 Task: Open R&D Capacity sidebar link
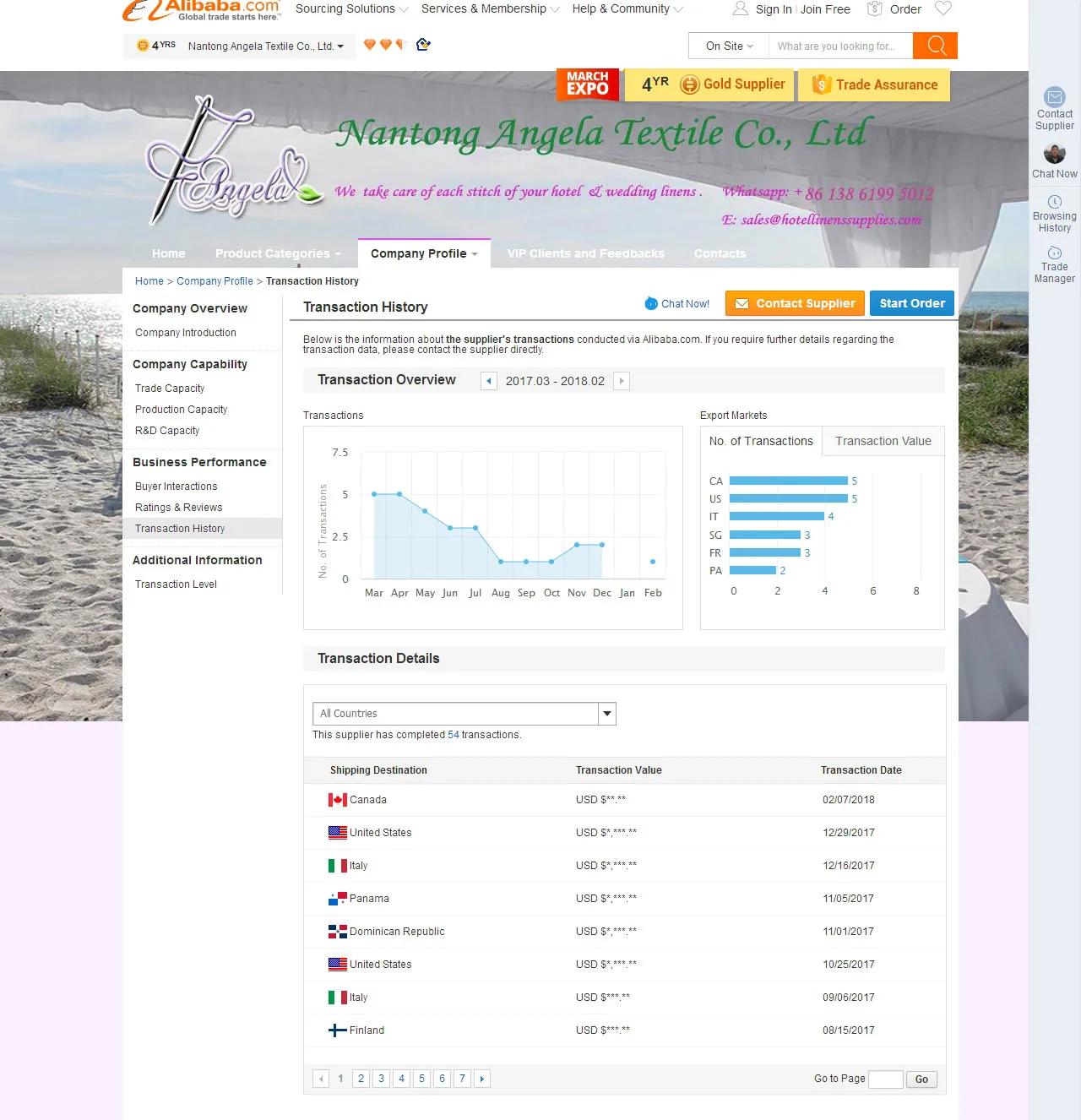pos(167,431)
